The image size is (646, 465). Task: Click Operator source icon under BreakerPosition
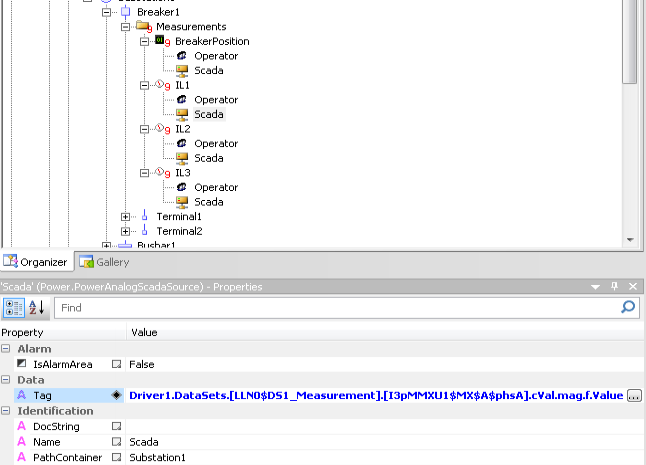[182, 56]
